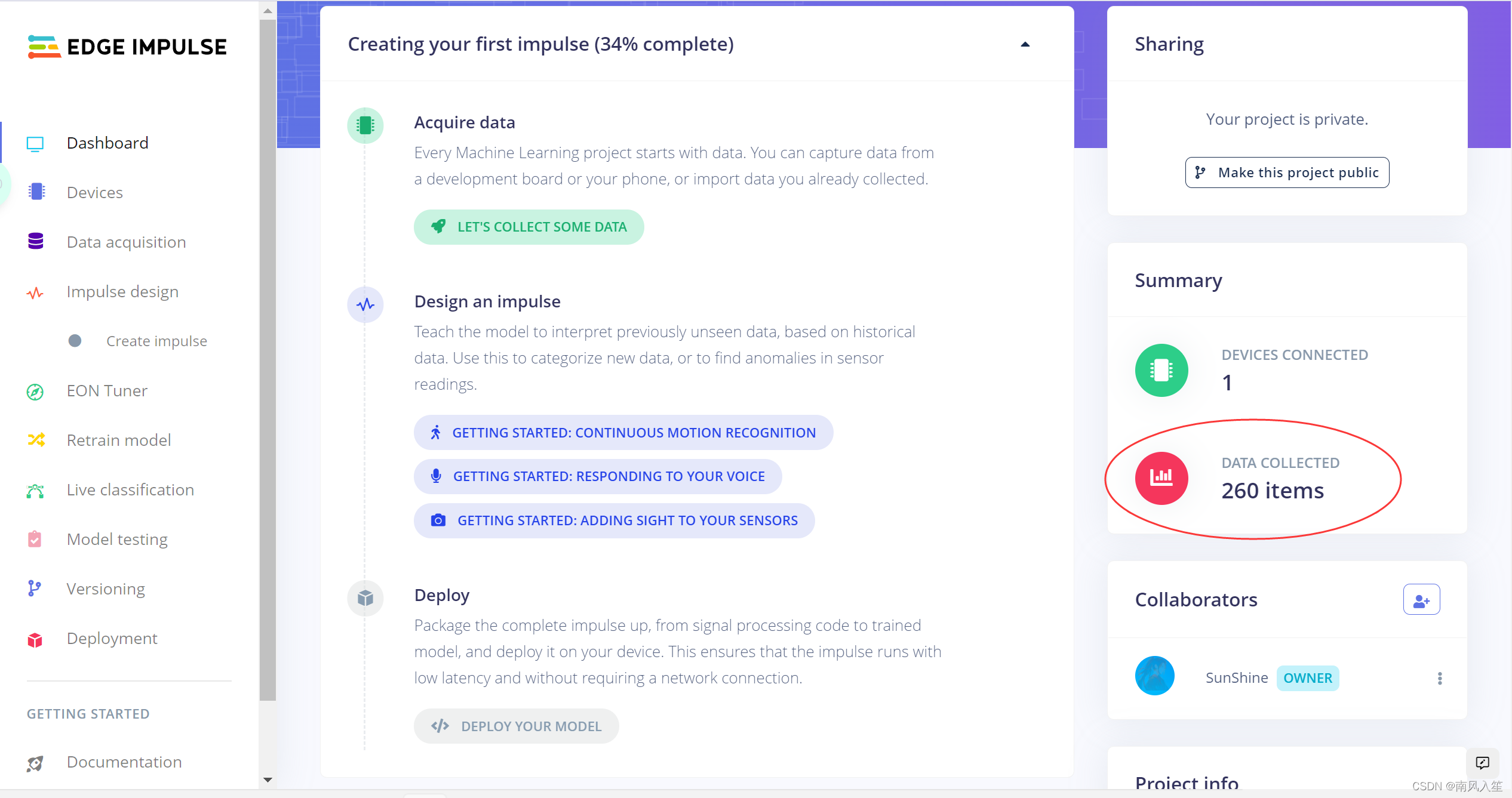
Task: Click the Edge Impulse logo
Action: point(127,47)
